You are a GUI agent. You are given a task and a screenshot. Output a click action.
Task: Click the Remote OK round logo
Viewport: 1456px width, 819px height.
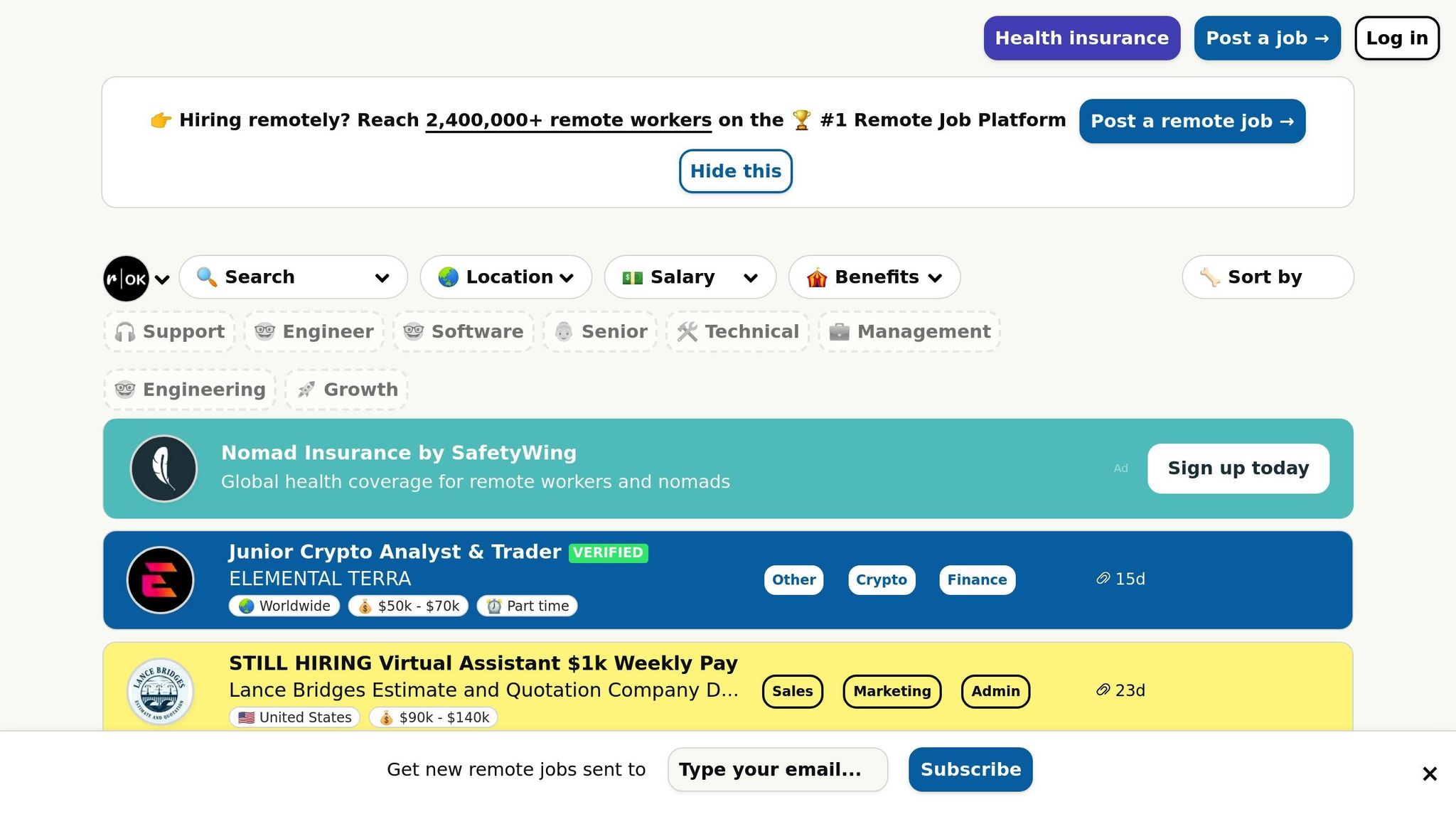126,279
